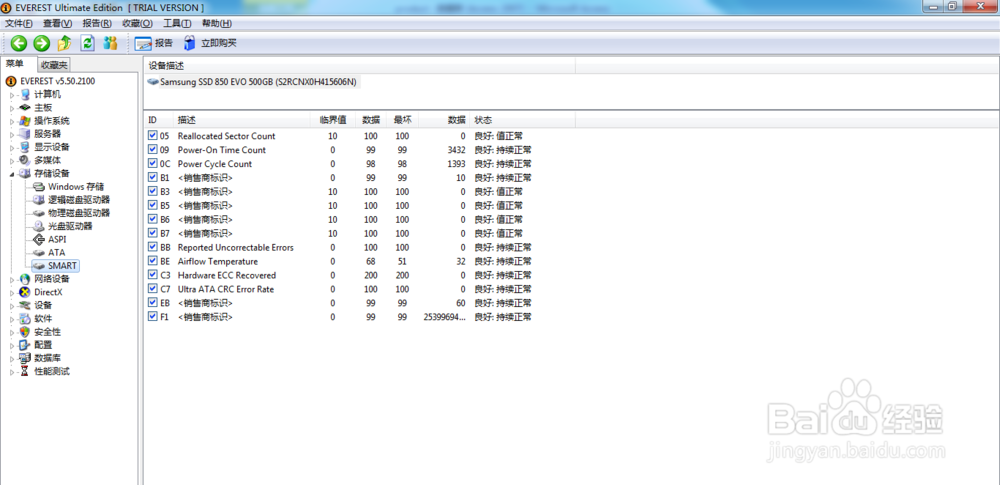The image size is (1000, 485).
Task: Select the 性能测试 benchmark tree icon
Action: tap(25, 371)
